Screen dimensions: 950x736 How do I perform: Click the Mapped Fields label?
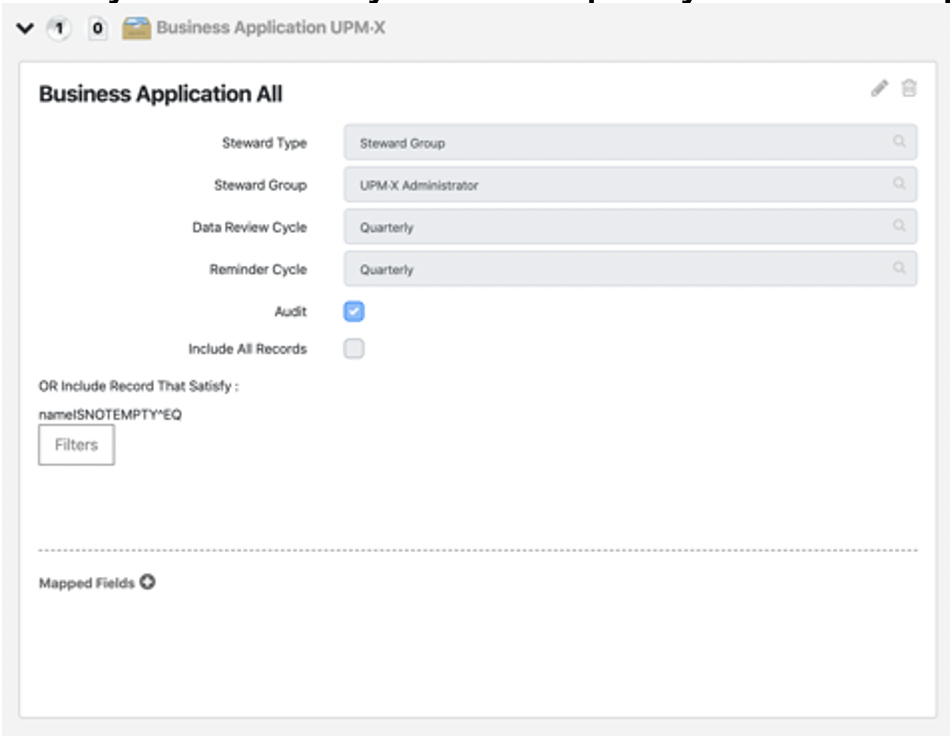tap(87, 583)
